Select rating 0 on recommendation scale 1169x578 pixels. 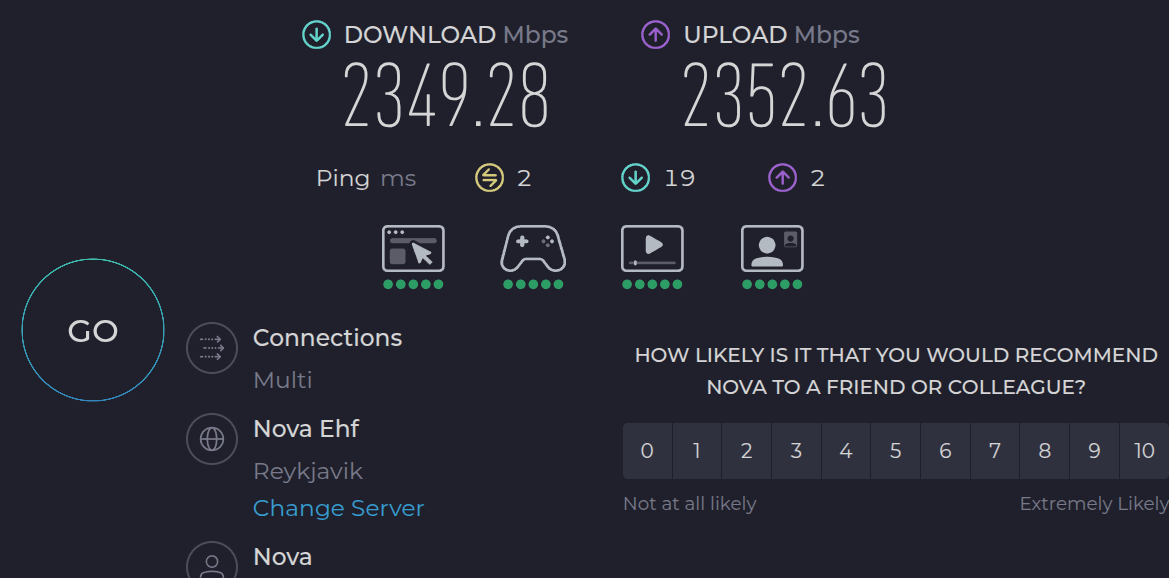[x=647, y=451]
